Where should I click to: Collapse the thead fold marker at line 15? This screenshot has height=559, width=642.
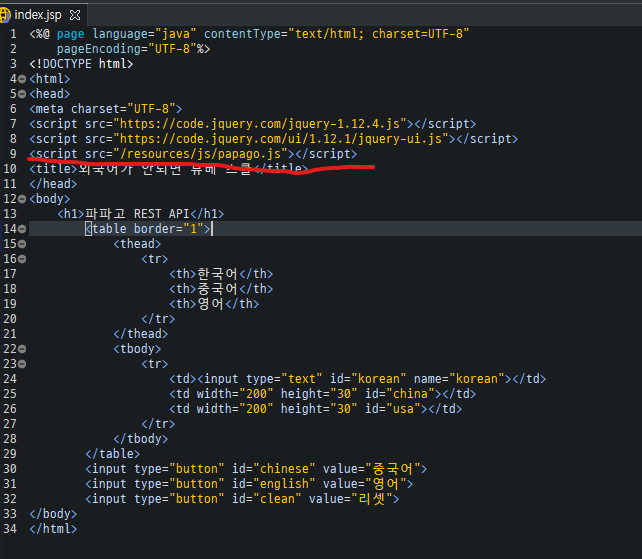pos(22,244)
